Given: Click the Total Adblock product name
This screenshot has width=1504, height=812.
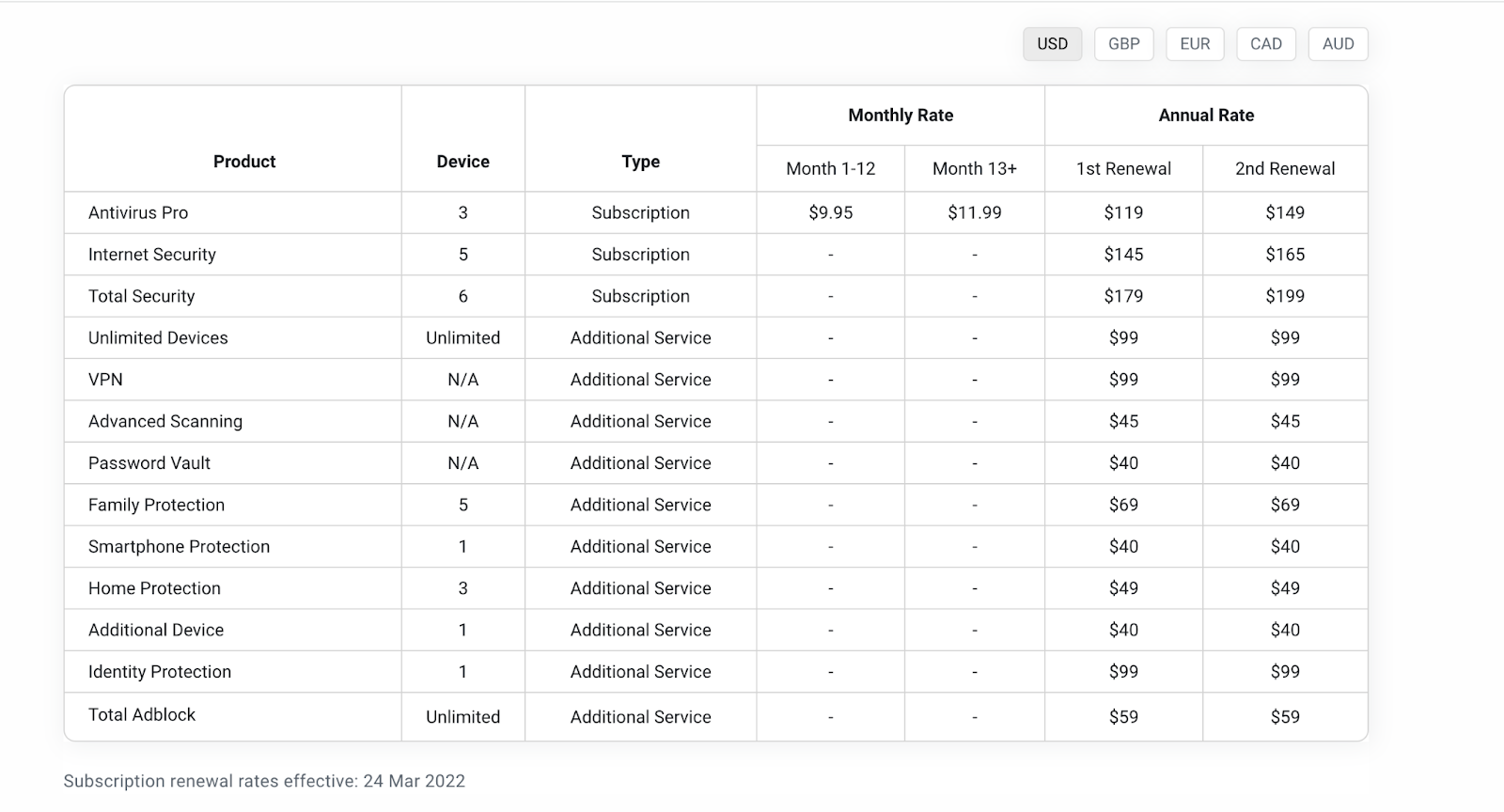Looking at the screenshot, I should click(x=142, y=714).
